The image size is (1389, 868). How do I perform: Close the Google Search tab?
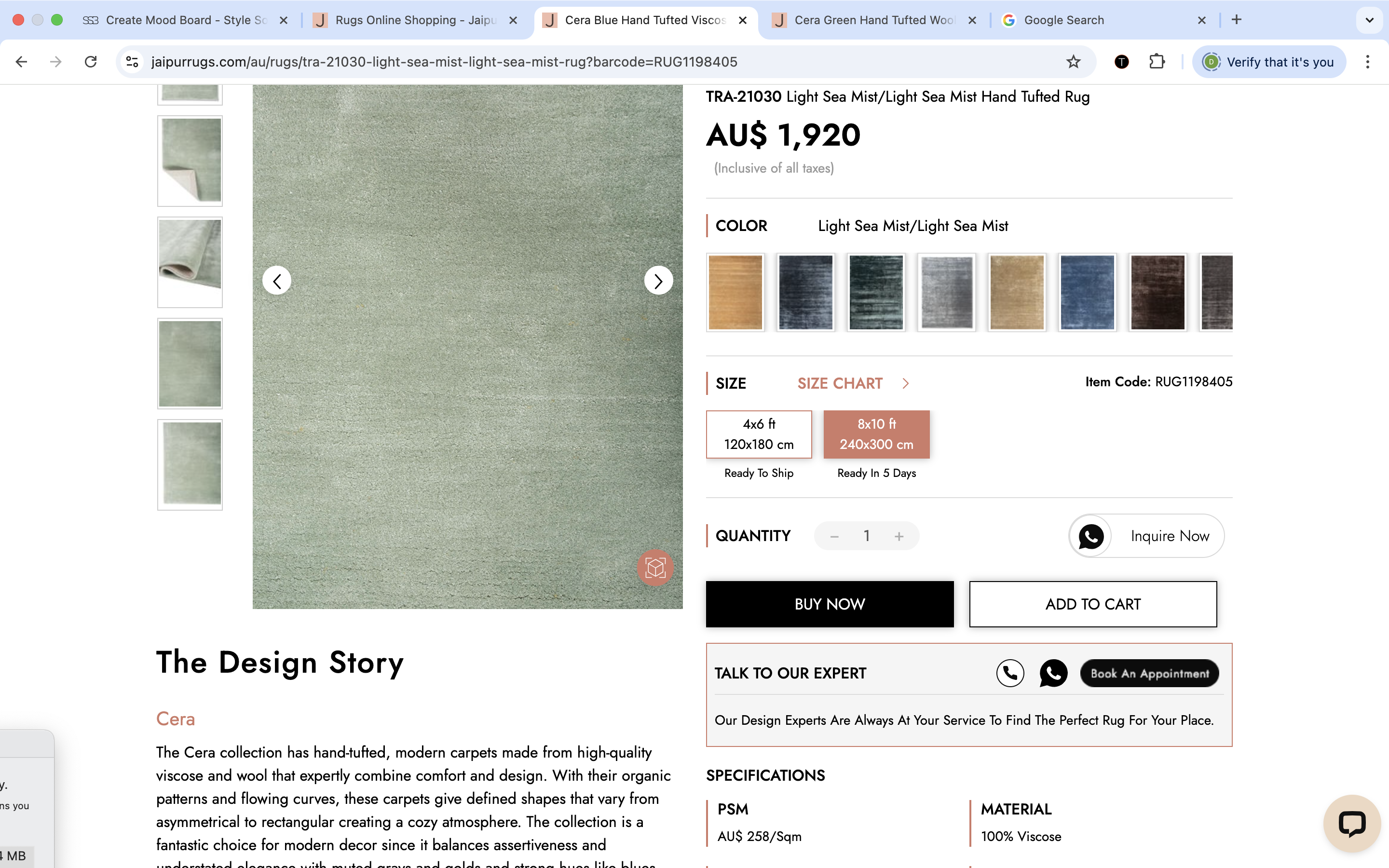(1202, 20)
